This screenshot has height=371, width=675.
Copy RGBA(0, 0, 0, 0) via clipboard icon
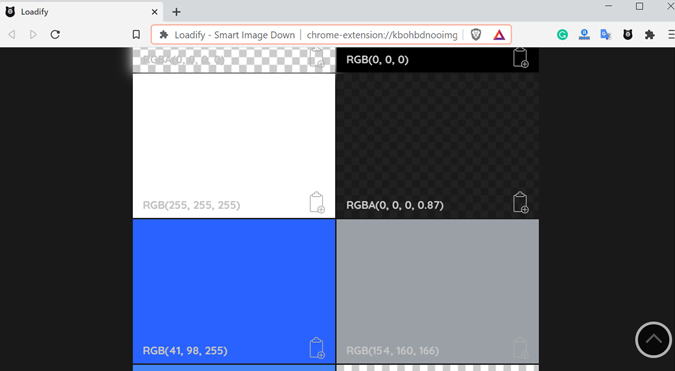click(x=317, y=58)
